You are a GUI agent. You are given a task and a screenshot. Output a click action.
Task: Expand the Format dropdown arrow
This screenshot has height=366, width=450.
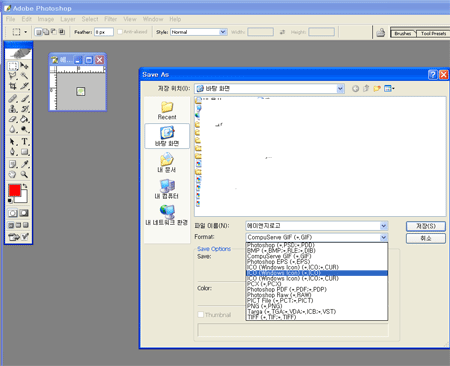click(x=384, y=237)
